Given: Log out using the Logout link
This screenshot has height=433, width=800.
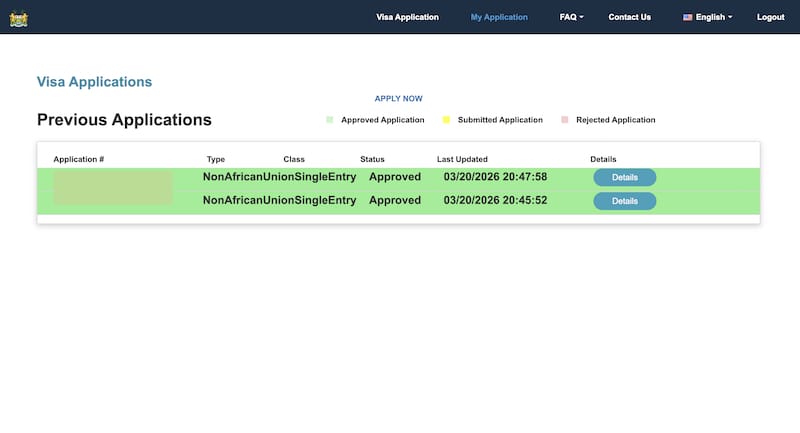Looking at the screenshot, I should (x=770, y=17).
